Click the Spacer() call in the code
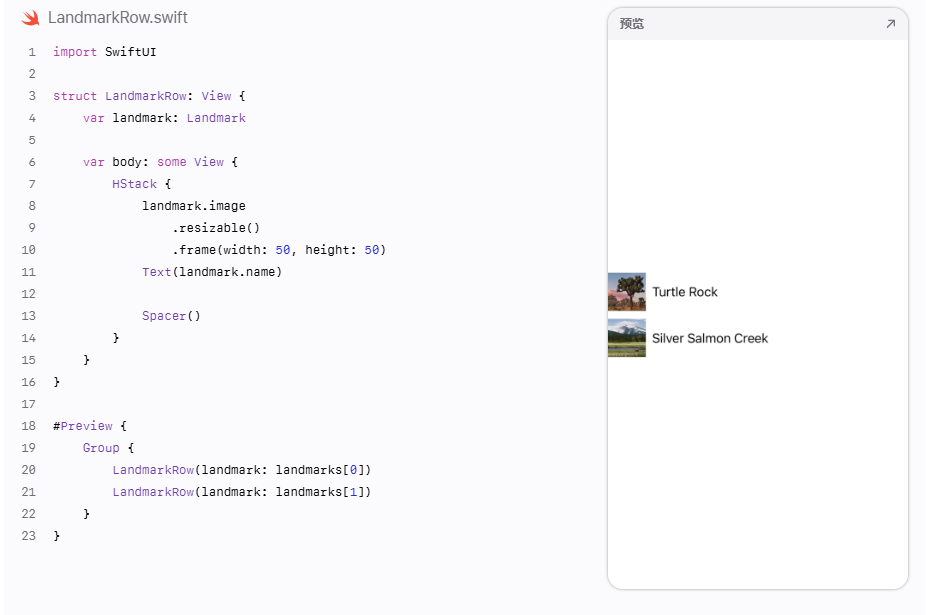Viewport: 926px width, 615px height. click(171, 315)
